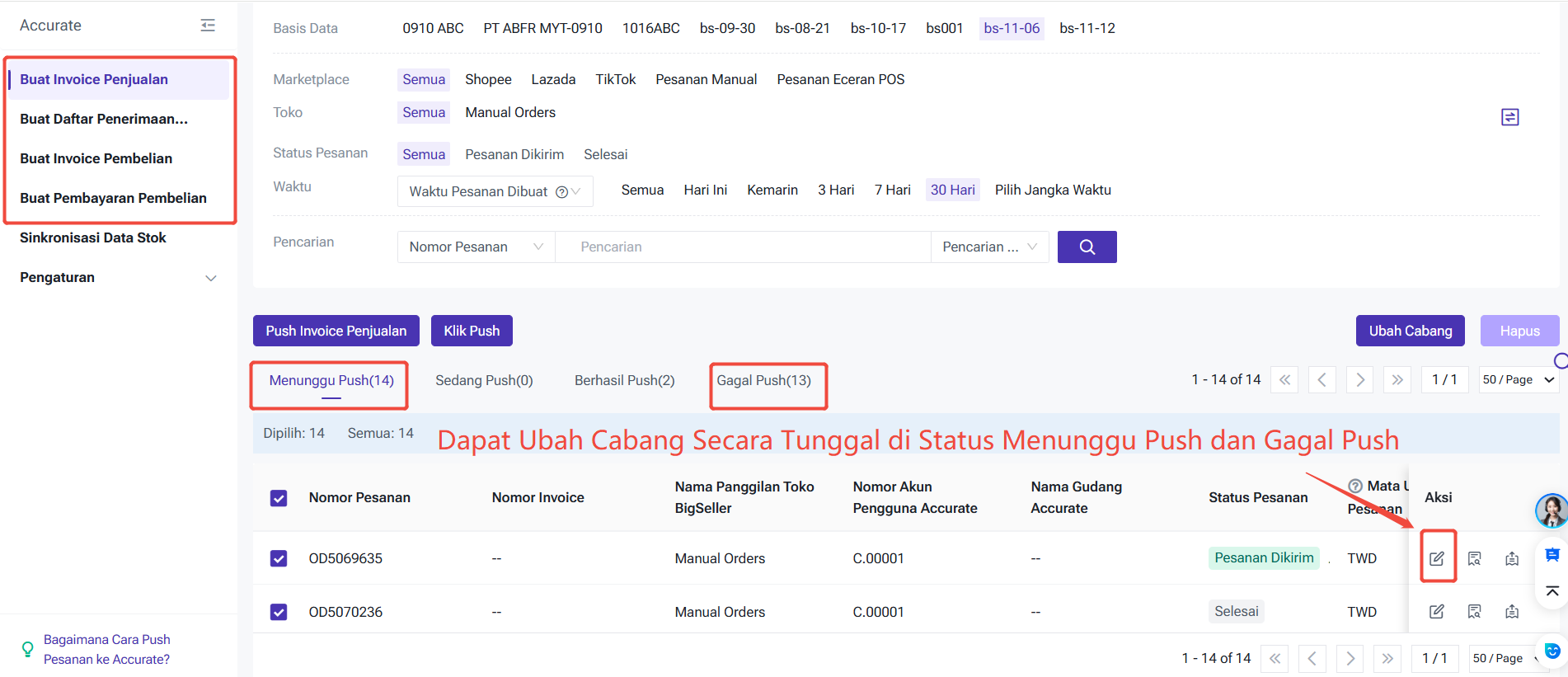1568x677 pixels.
Task: Click the filter toggle icon at right
Action: [1509, 117]
